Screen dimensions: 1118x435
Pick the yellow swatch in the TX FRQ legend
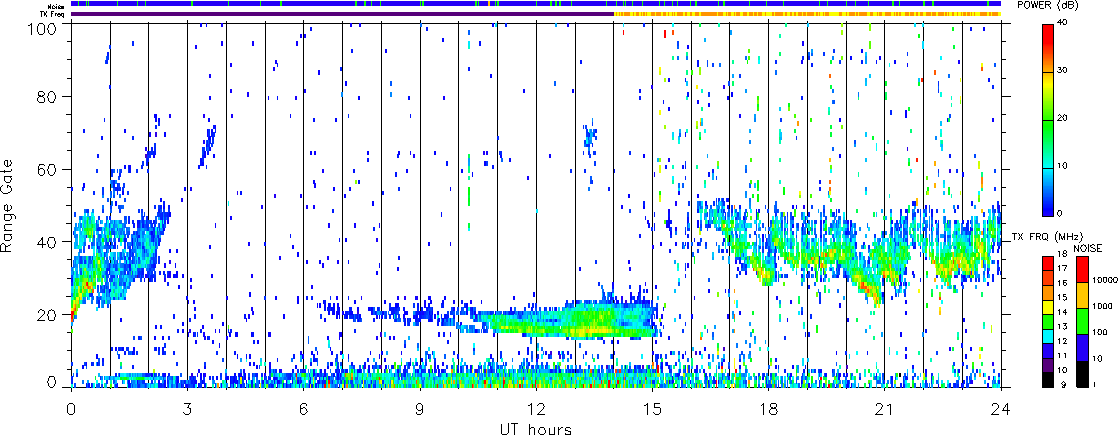(1047, 307)
